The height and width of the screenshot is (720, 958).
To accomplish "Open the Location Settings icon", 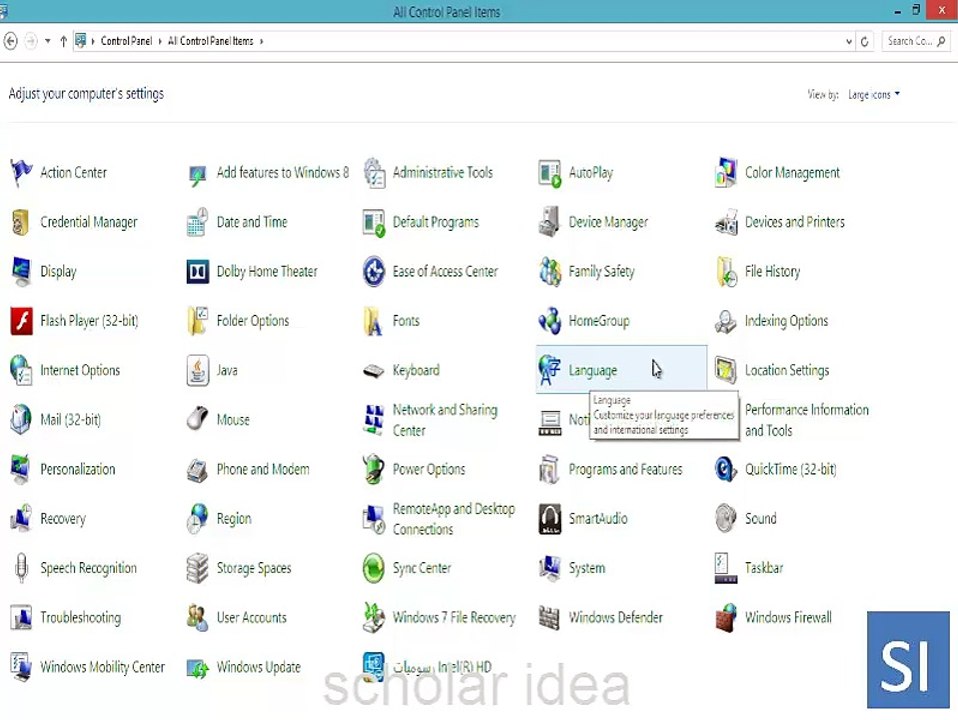I will tap(725, 370).
